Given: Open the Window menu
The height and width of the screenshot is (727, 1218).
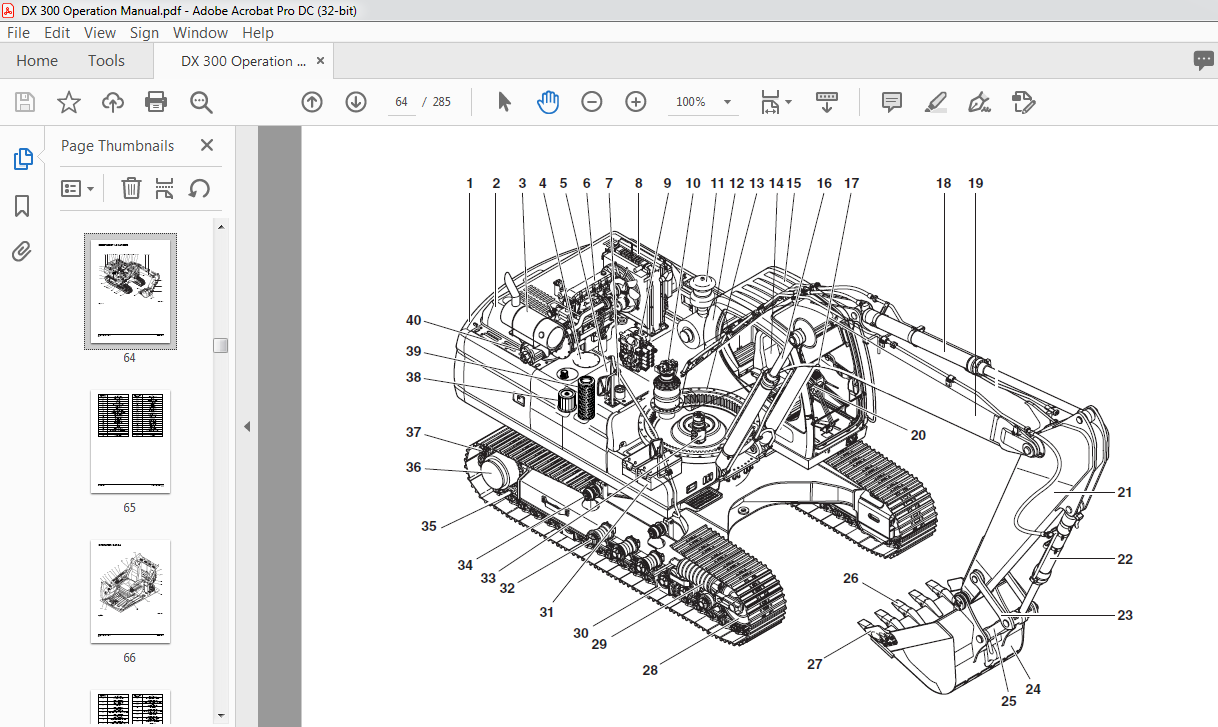Looking at the screenshot, I should (200, 33).
